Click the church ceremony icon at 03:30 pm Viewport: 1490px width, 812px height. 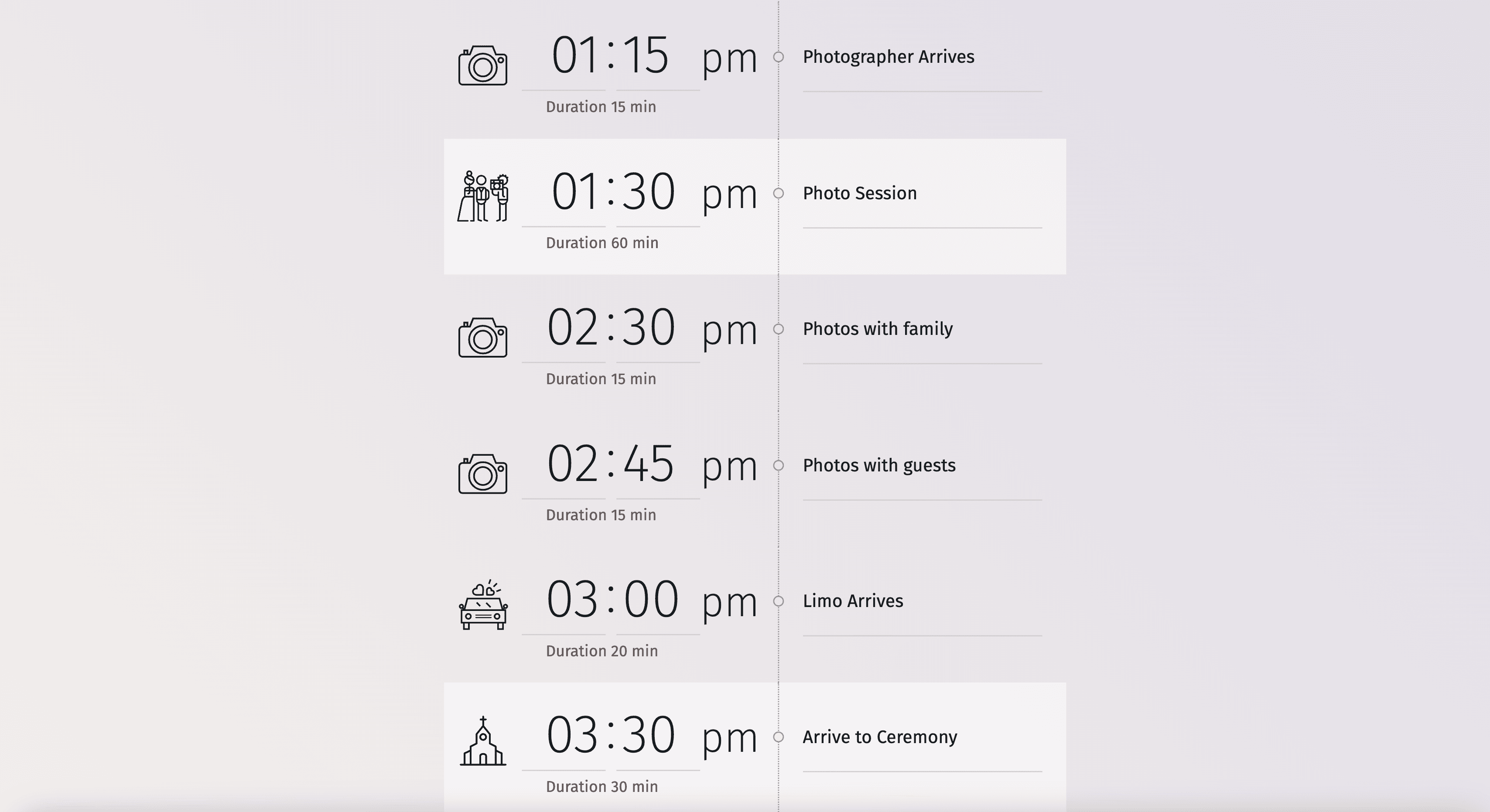pyautogui.click(x=485, y=737)
